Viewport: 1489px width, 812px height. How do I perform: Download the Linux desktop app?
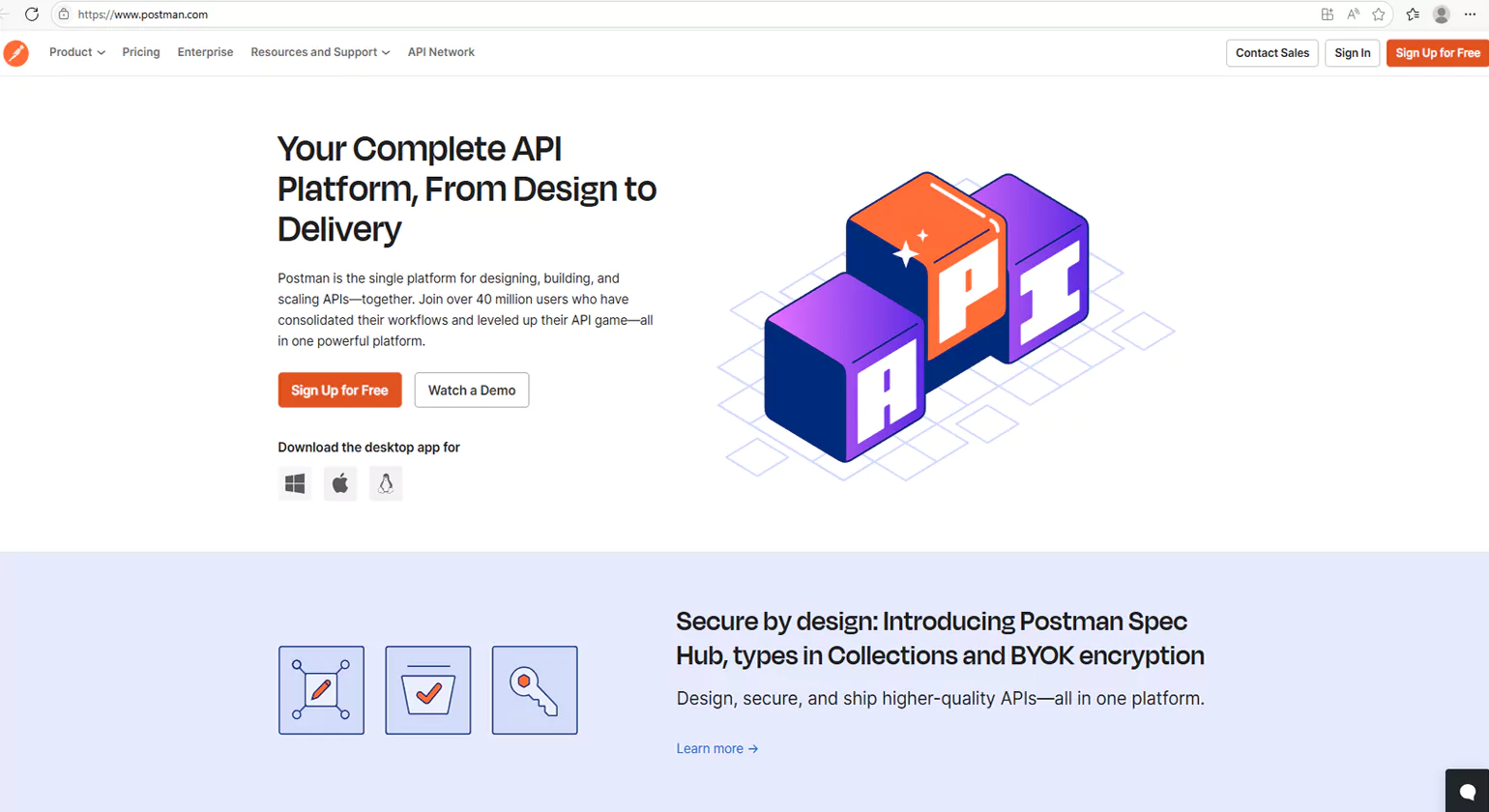386,483
